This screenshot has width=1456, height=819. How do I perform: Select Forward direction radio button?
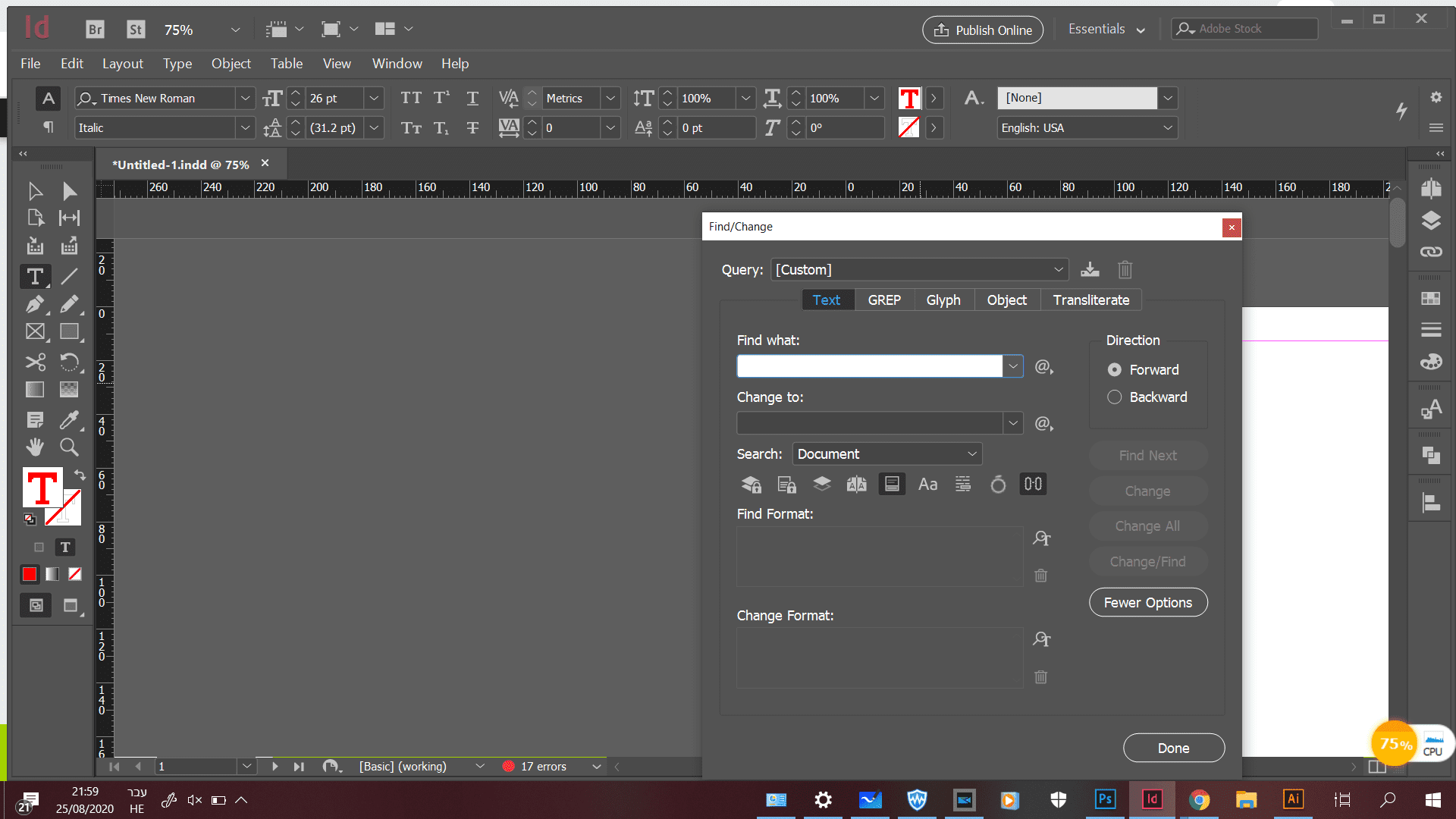click(1114, 370)
